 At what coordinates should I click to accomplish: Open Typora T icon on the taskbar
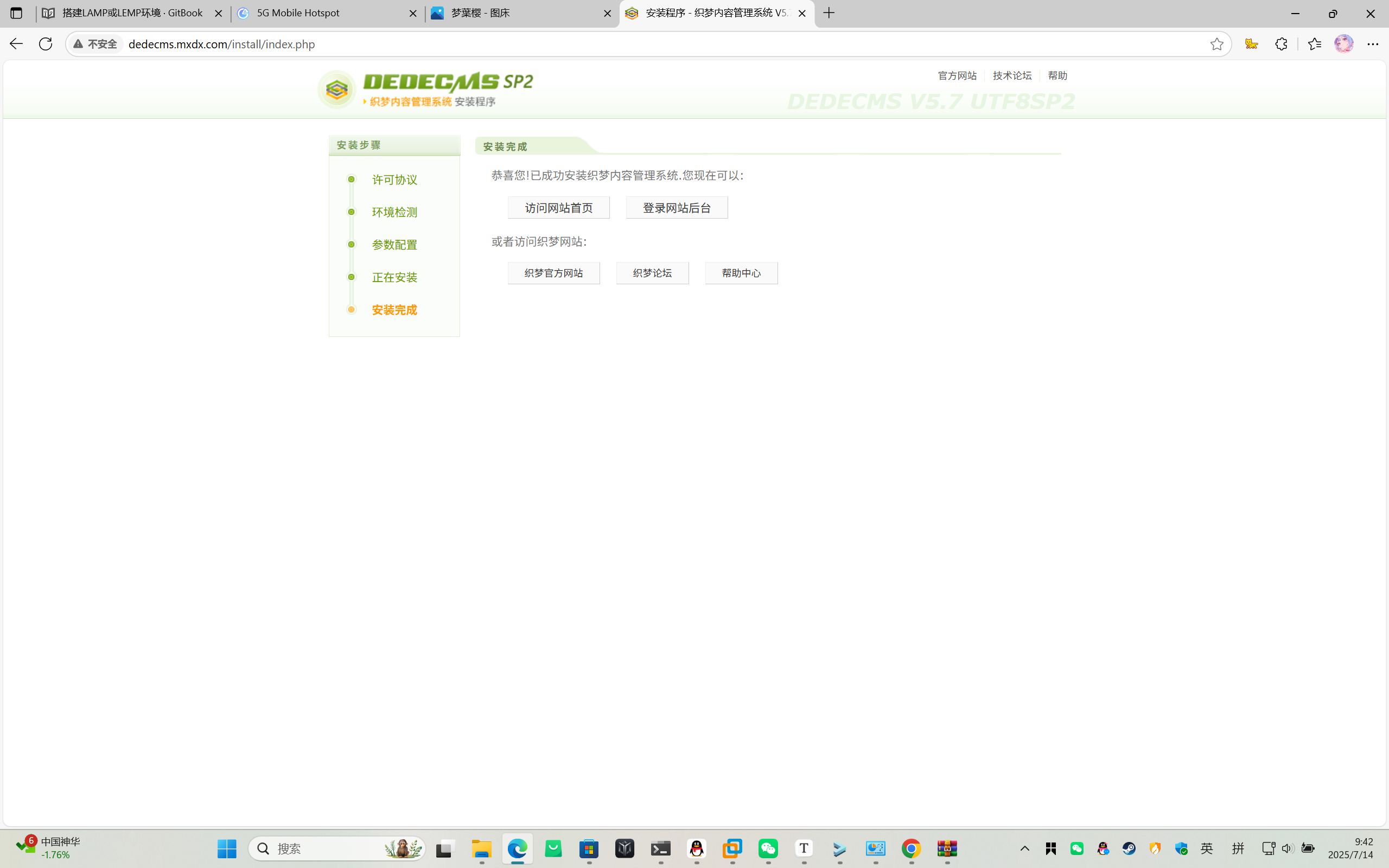(804, 848)
